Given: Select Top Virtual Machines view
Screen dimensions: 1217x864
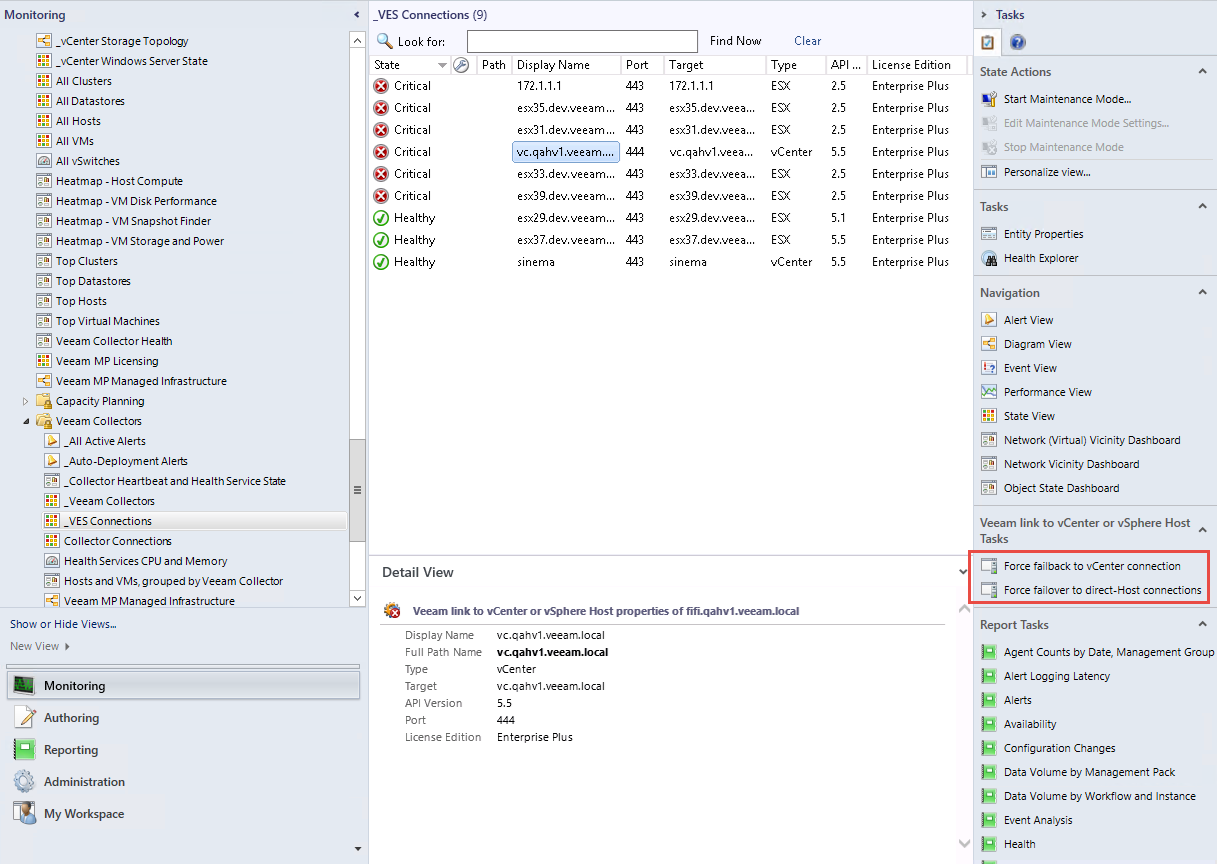Looking at the screenshot, I should (108, 321).
